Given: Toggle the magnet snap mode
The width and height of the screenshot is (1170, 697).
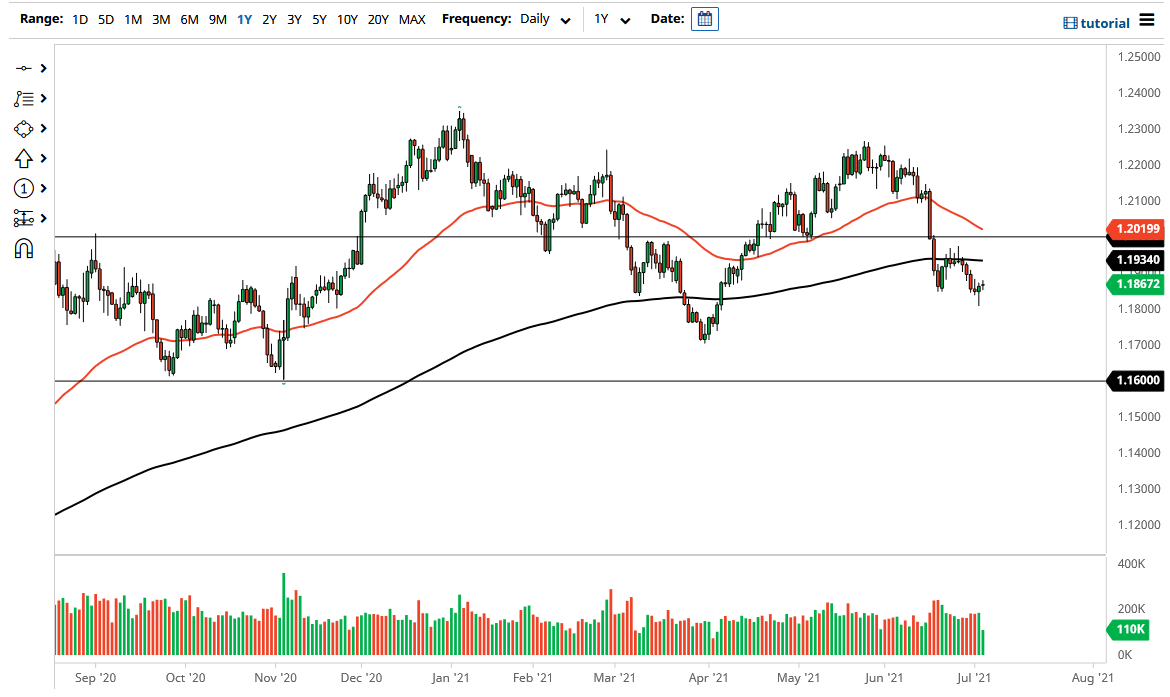Looking at the screenshot, I should [x=24, y=249].
